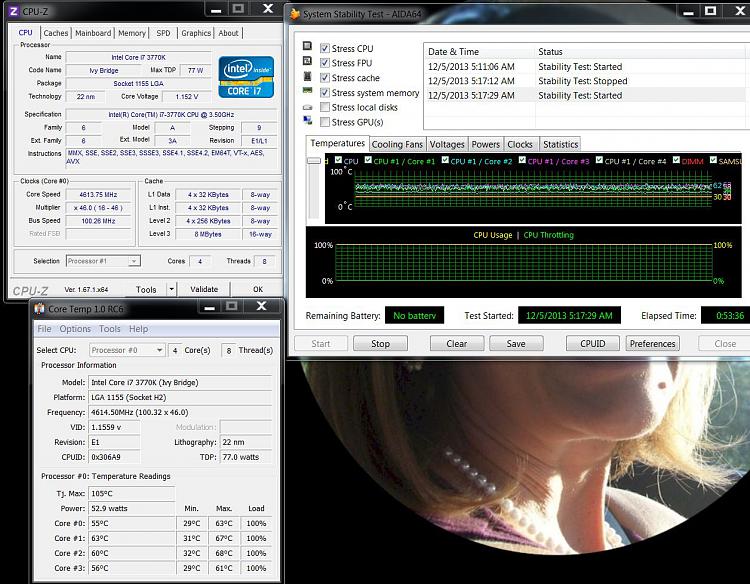The height and width of the screenshot is (584, 750).
Task: Switch to the Caches tab in CPU-Z
Action: 56,33
